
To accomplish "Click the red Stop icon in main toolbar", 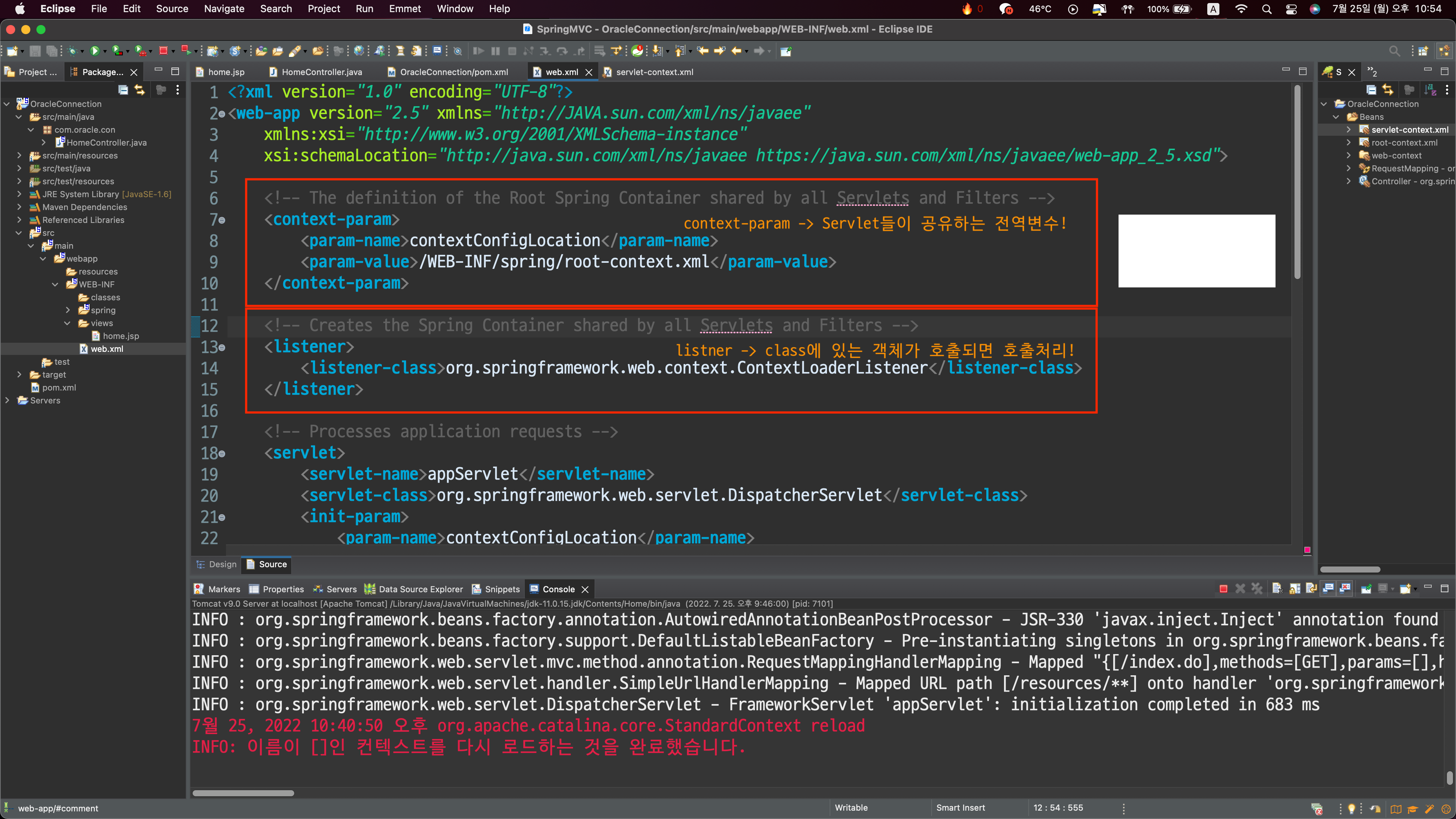I will [x=163, y=51].
